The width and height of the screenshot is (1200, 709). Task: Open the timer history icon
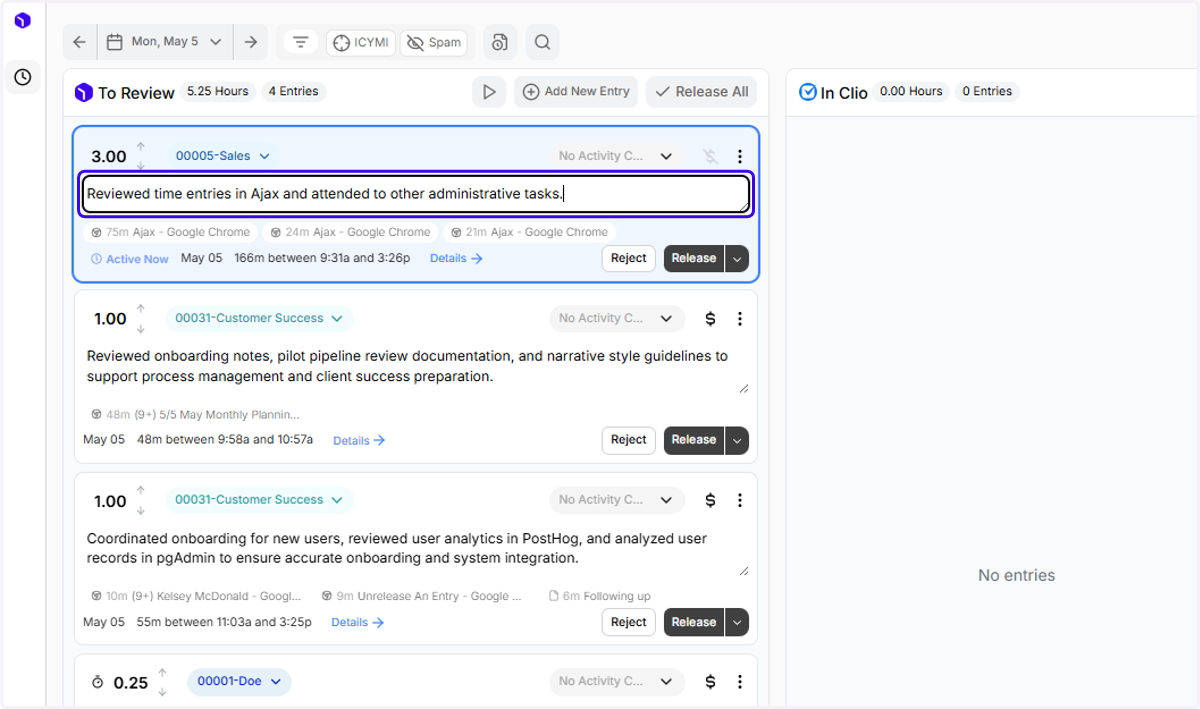(500, 42)
